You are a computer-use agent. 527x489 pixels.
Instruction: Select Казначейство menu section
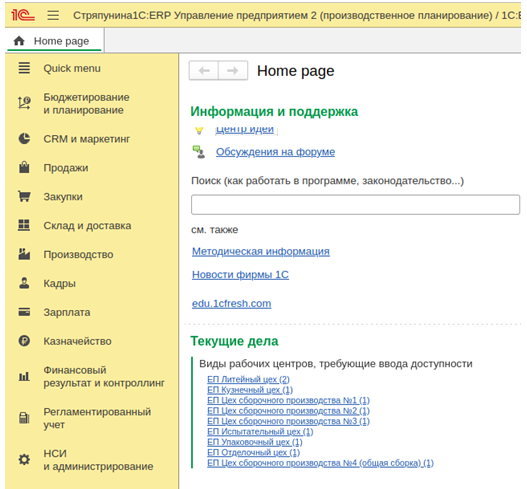coord(77,341)
